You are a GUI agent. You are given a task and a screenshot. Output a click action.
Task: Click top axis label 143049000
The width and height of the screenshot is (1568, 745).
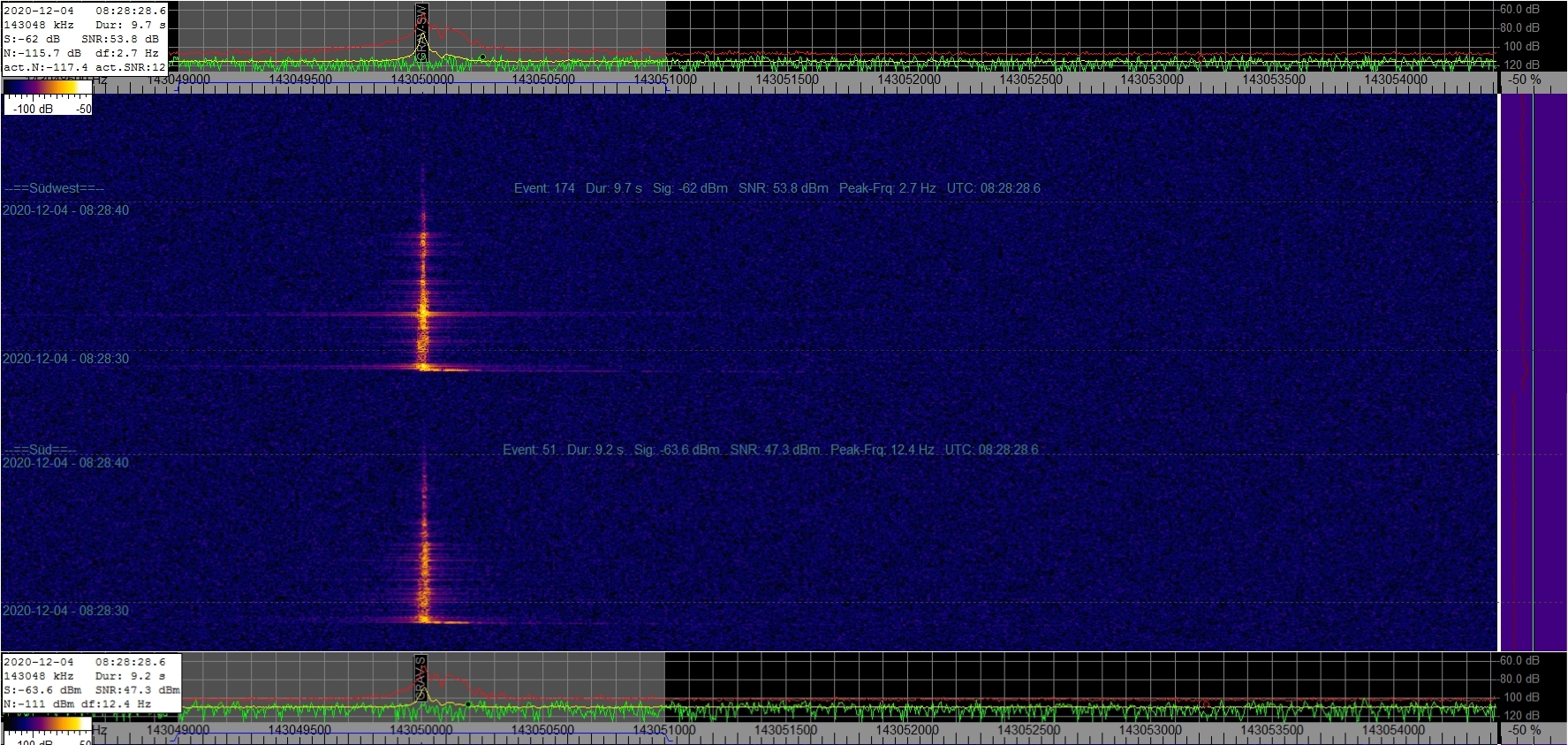click(178, 80)
